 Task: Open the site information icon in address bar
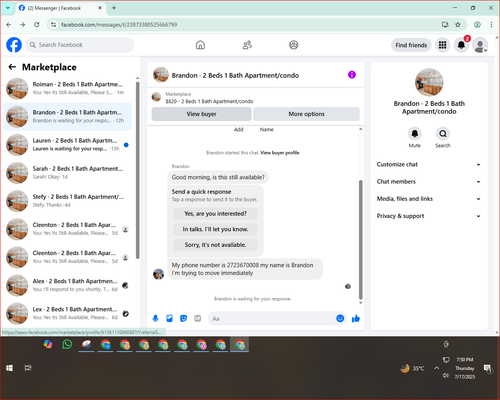[x=53, y=25]
